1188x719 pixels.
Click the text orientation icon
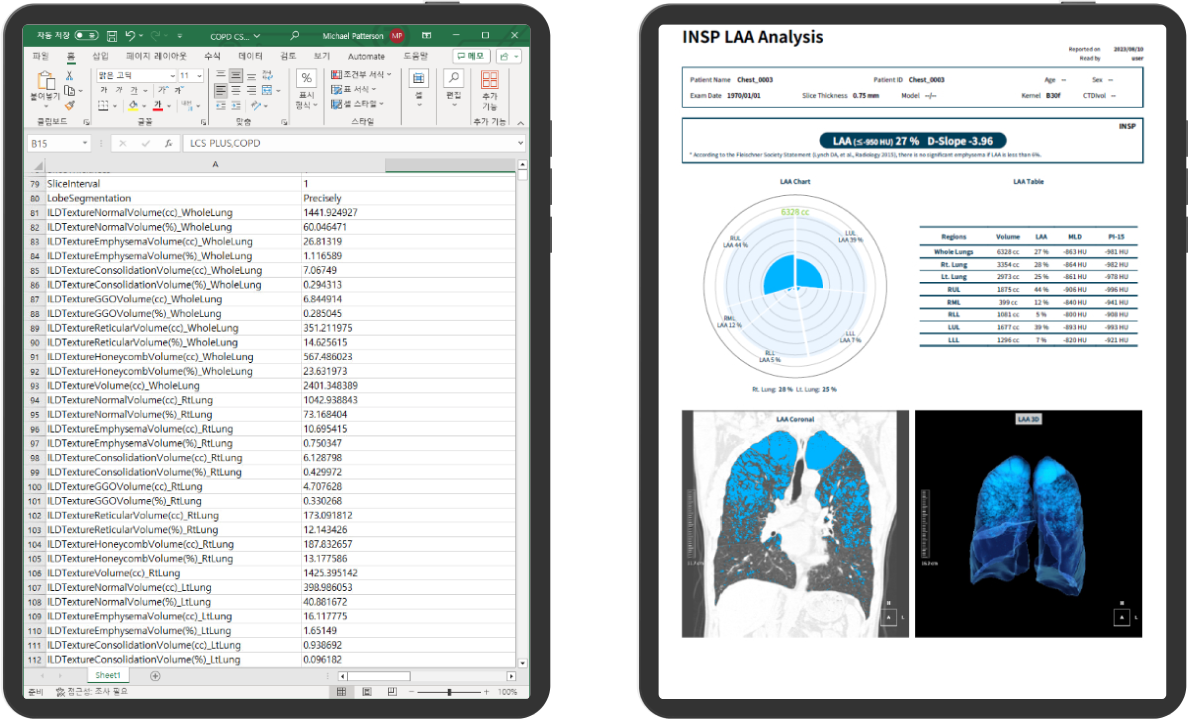[256, 106]
